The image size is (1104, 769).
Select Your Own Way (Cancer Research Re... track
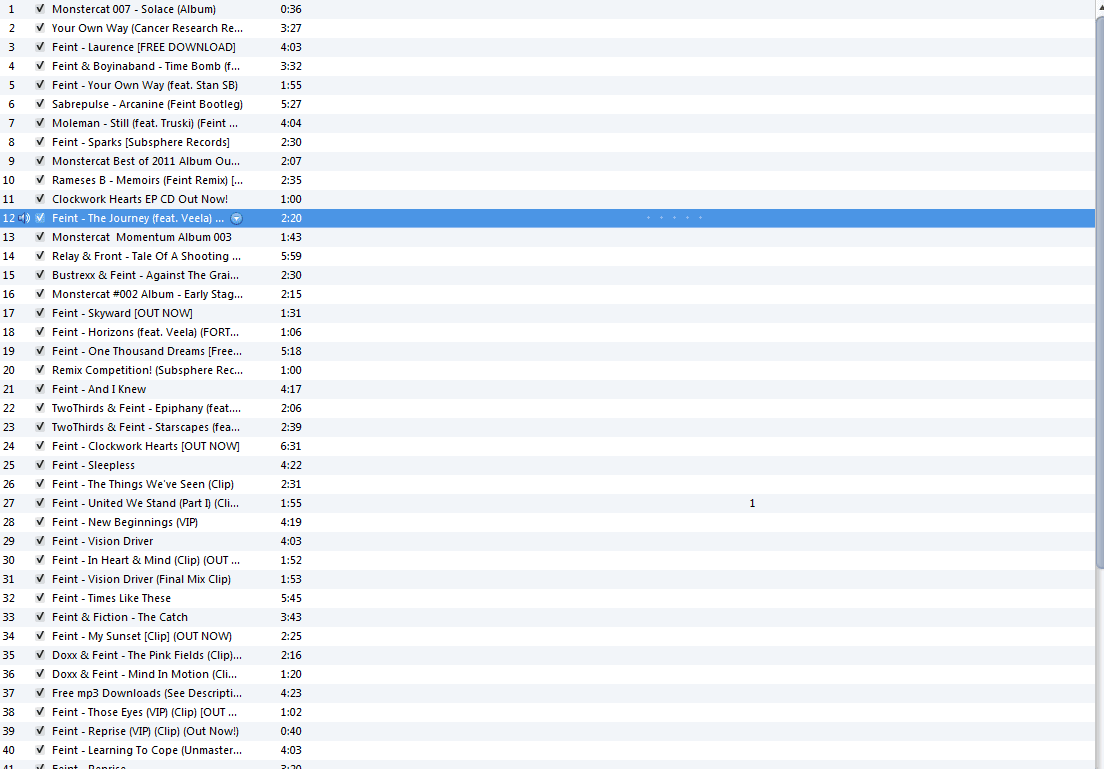147,28
